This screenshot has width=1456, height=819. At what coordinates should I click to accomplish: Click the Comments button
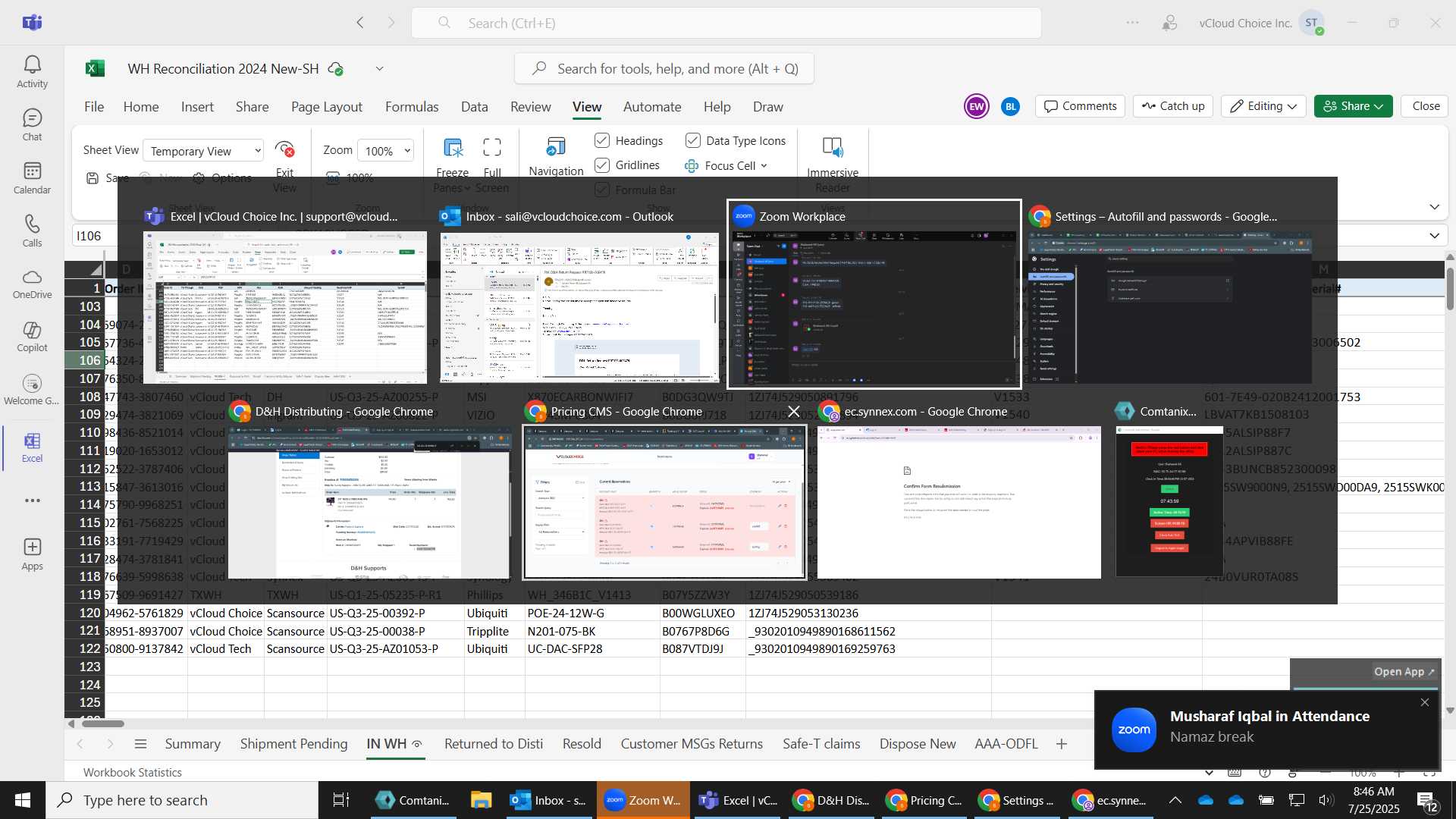coord(1081,106)
